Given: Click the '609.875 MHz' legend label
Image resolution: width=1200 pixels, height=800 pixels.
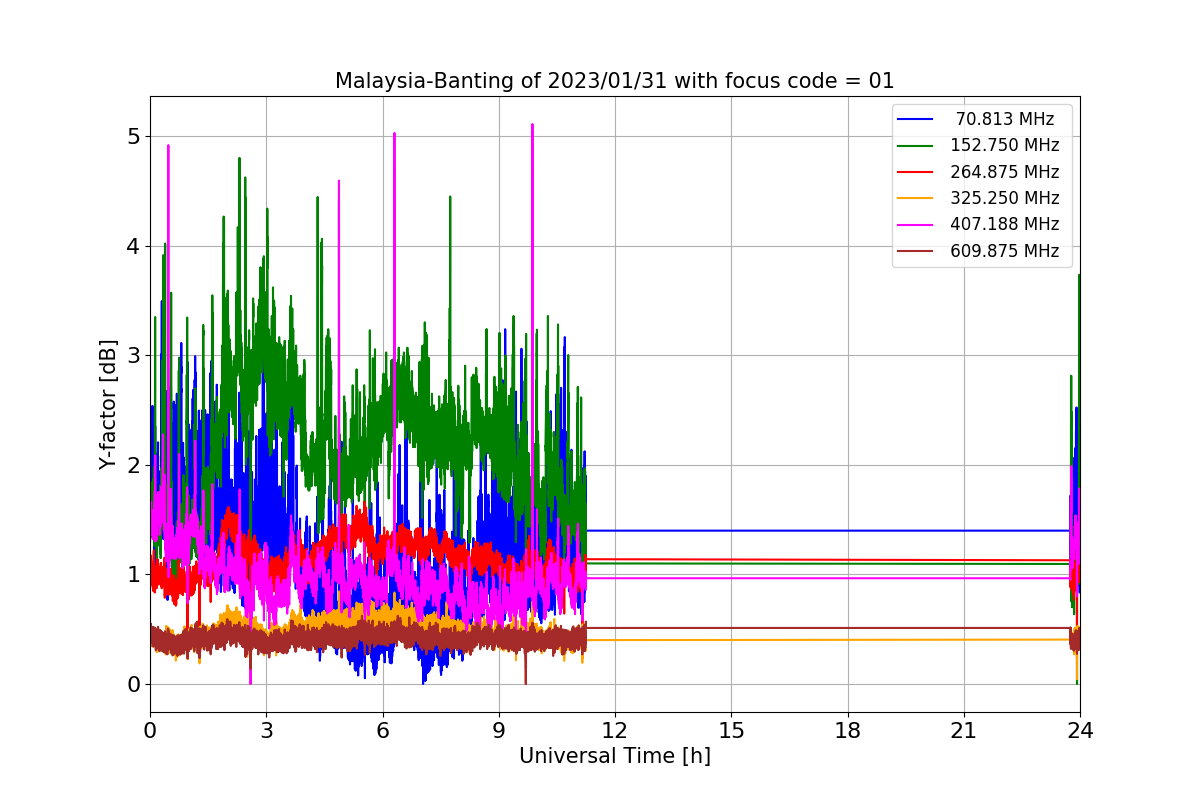Looking at the screenshot, I should tap(1005, 251).
